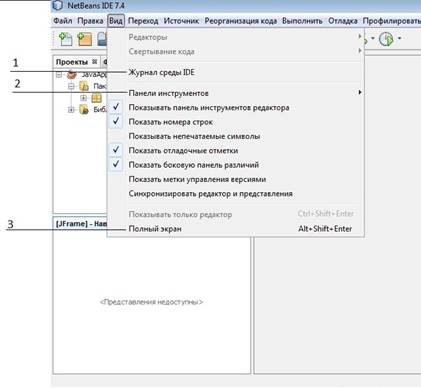
Task: Open the Выполнить menu
Action: (x=302, y=21)
